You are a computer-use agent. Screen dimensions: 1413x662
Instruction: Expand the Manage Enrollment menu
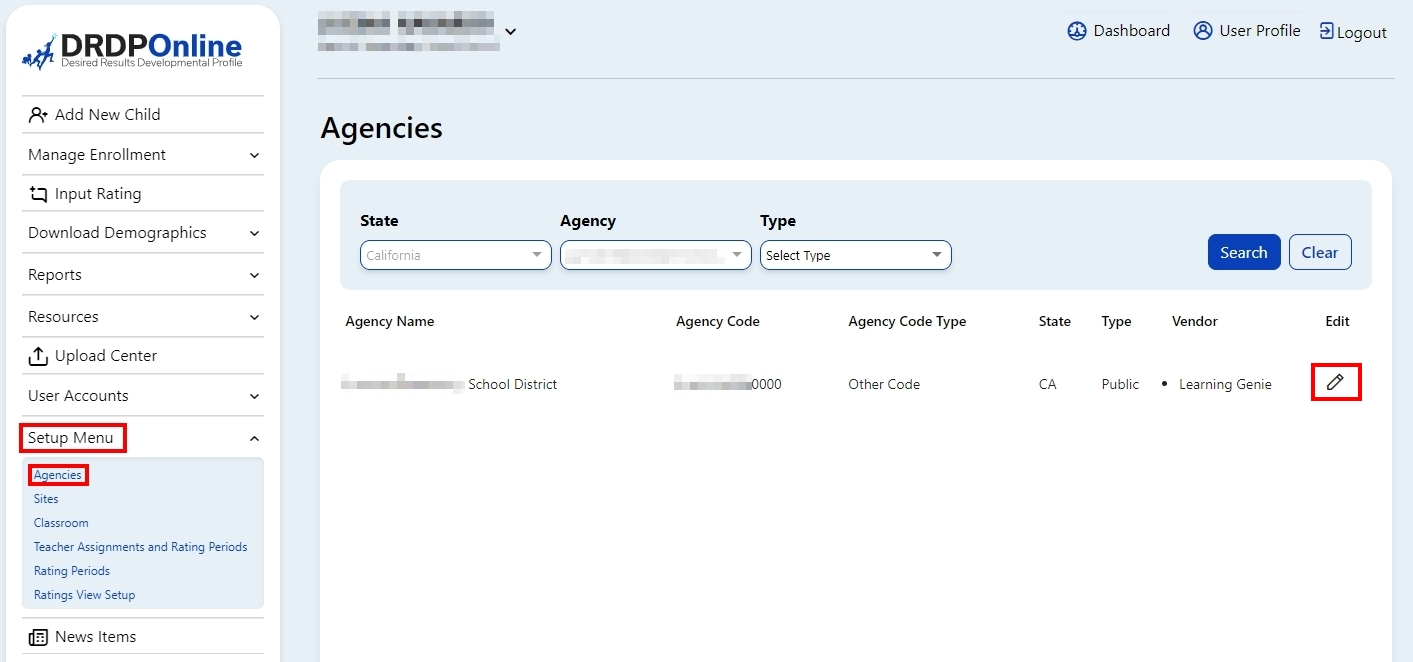pos(142,155)
